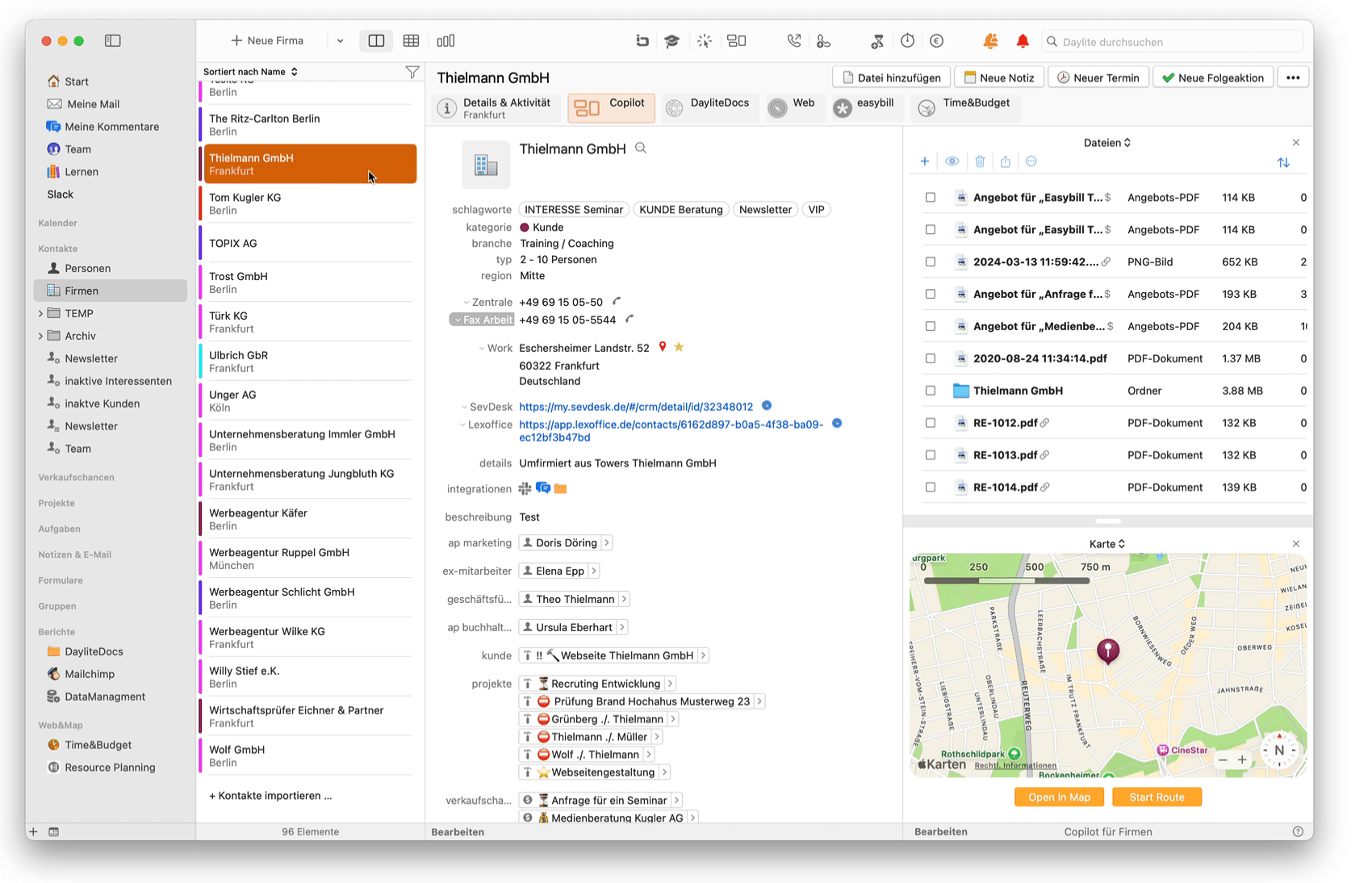
Task: Open the Sortiert nach Name sort menu
Action: tap(251, 72)
